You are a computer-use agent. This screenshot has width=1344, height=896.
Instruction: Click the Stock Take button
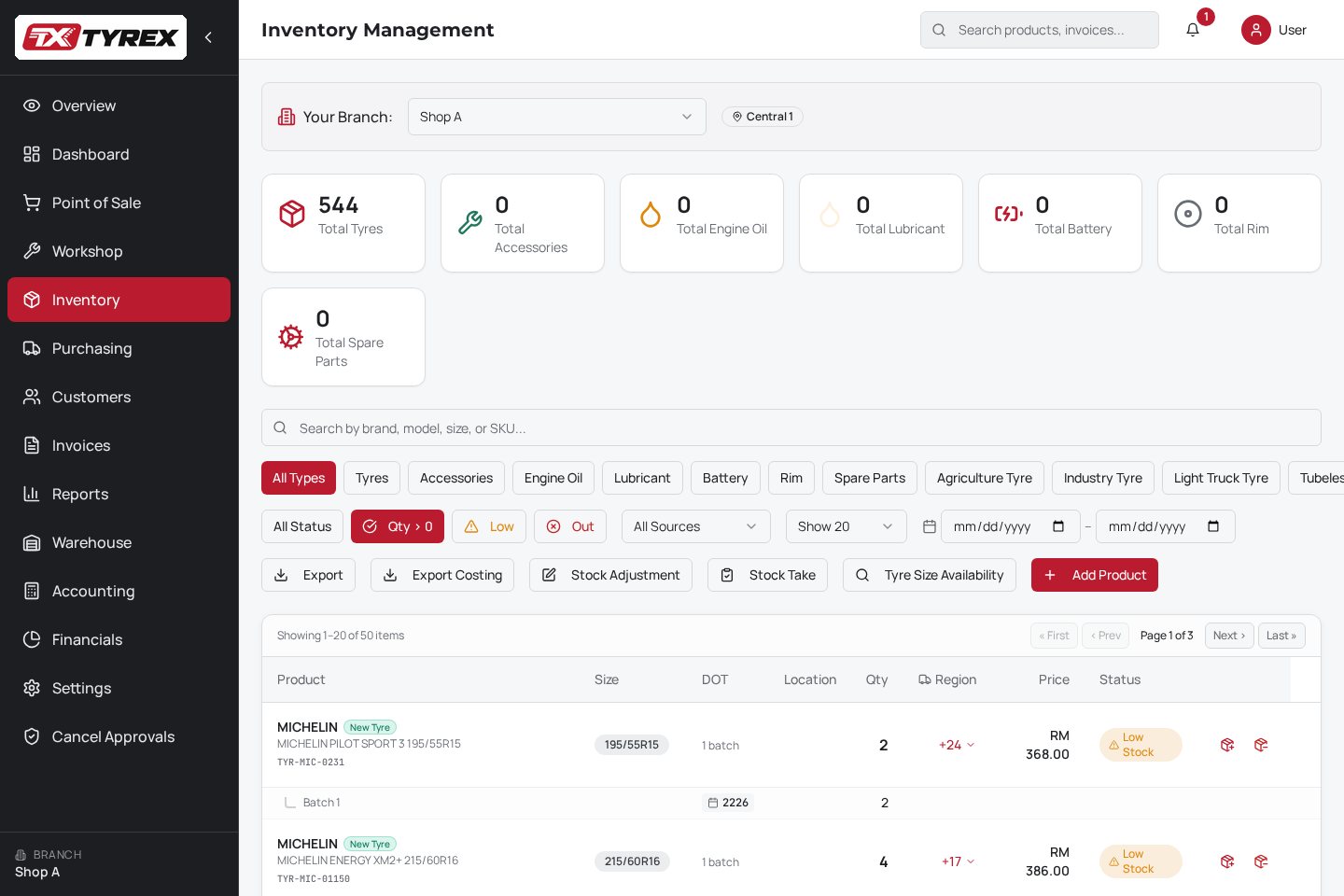pos(767,575)
